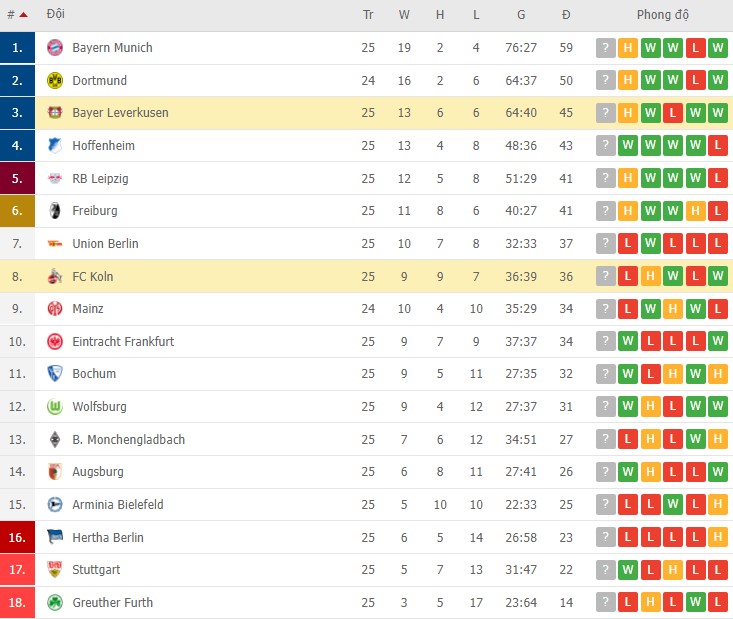Open the Union Berlin team link
The width and height of the screenshot is (733, 619).
[x=105, y=244]
